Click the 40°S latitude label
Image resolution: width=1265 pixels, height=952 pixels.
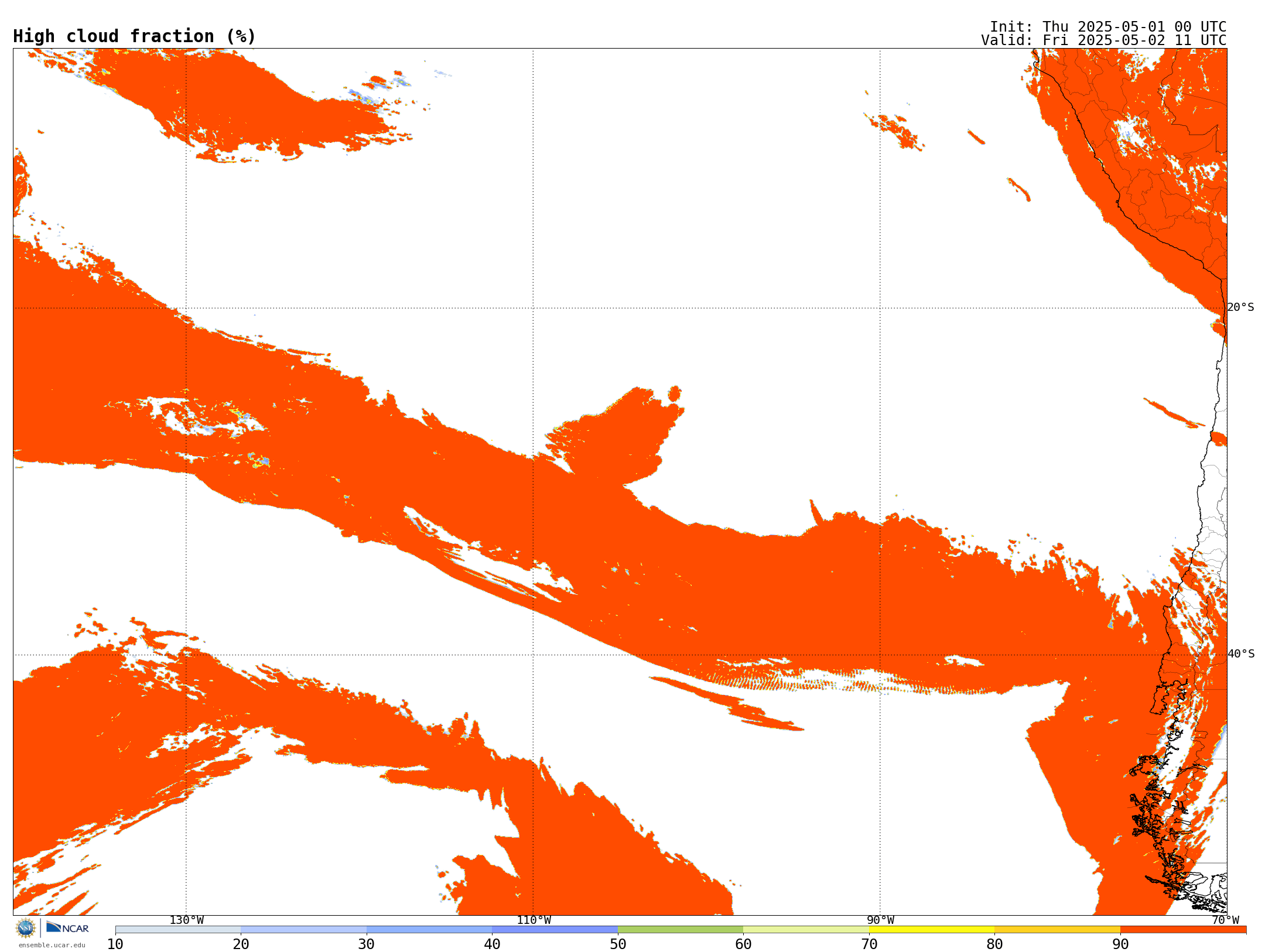click(x=1240, y=654)
